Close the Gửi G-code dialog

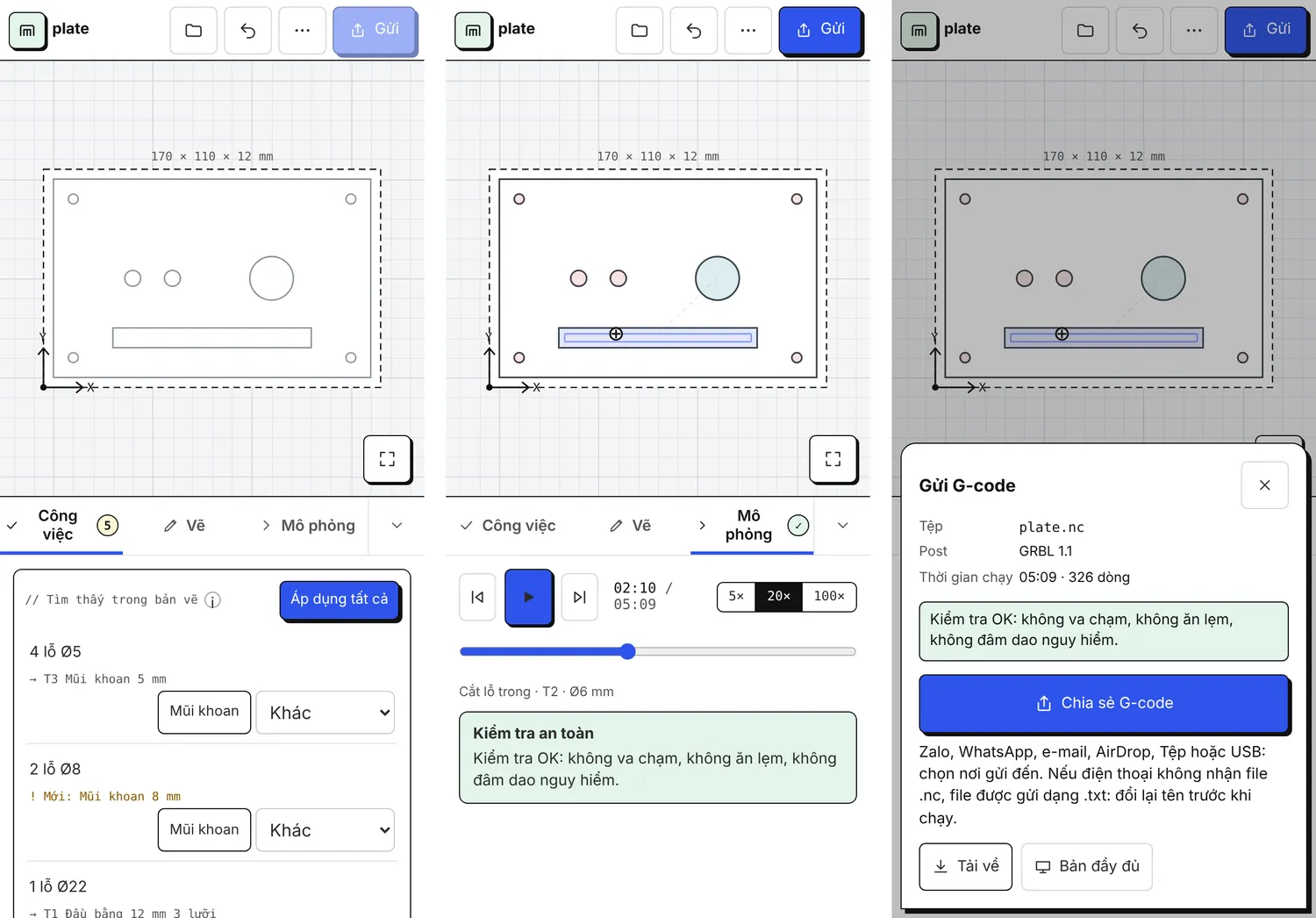pos(1264,485)
